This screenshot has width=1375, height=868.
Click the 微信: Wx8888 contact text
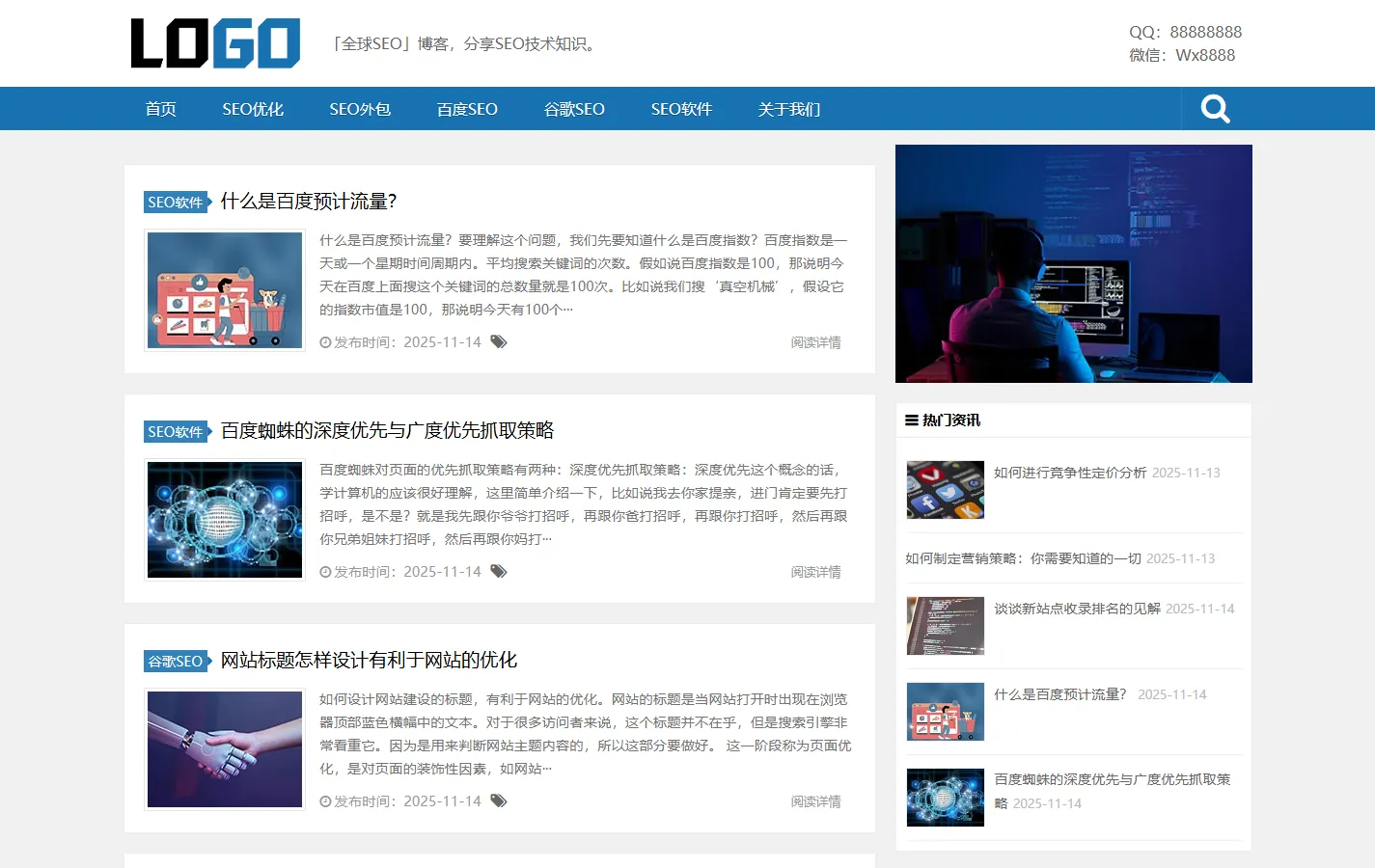[x=1182, y=55]
